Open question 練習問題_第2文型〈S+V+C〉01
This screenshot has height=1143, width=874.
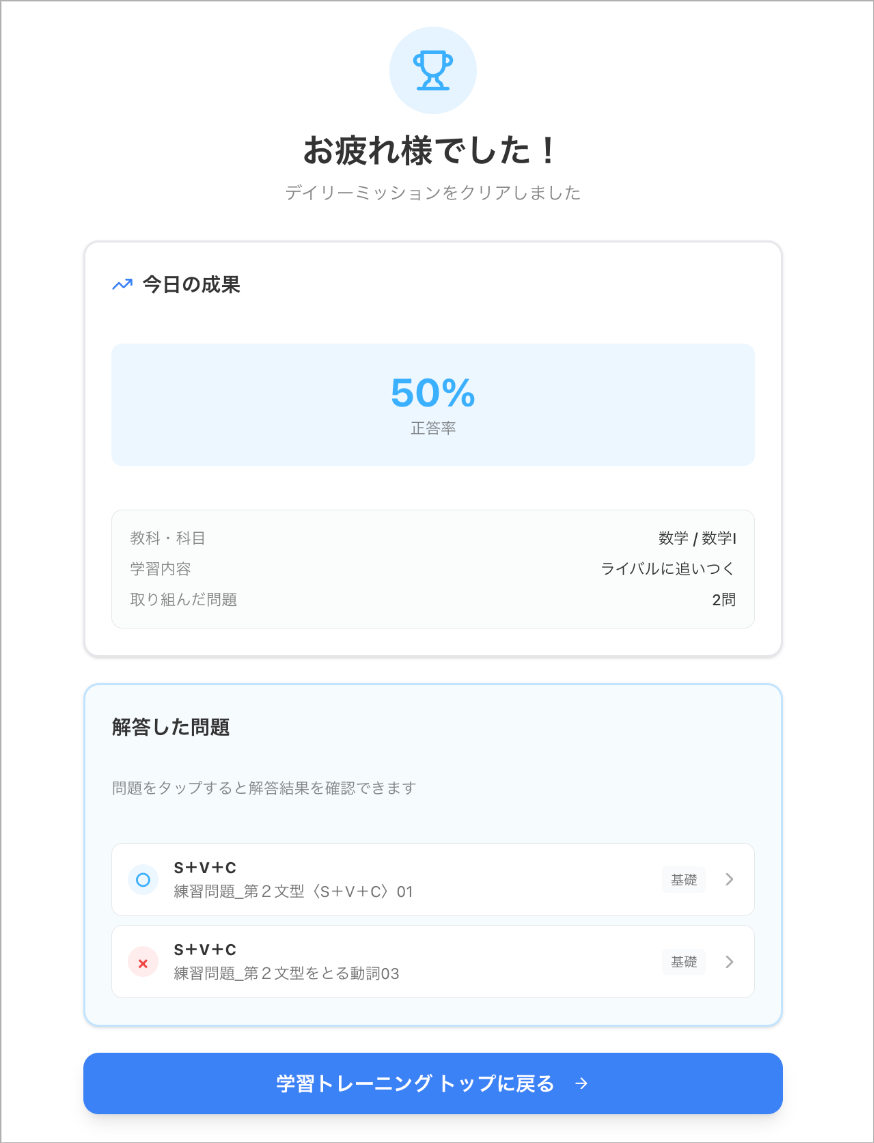433,880
